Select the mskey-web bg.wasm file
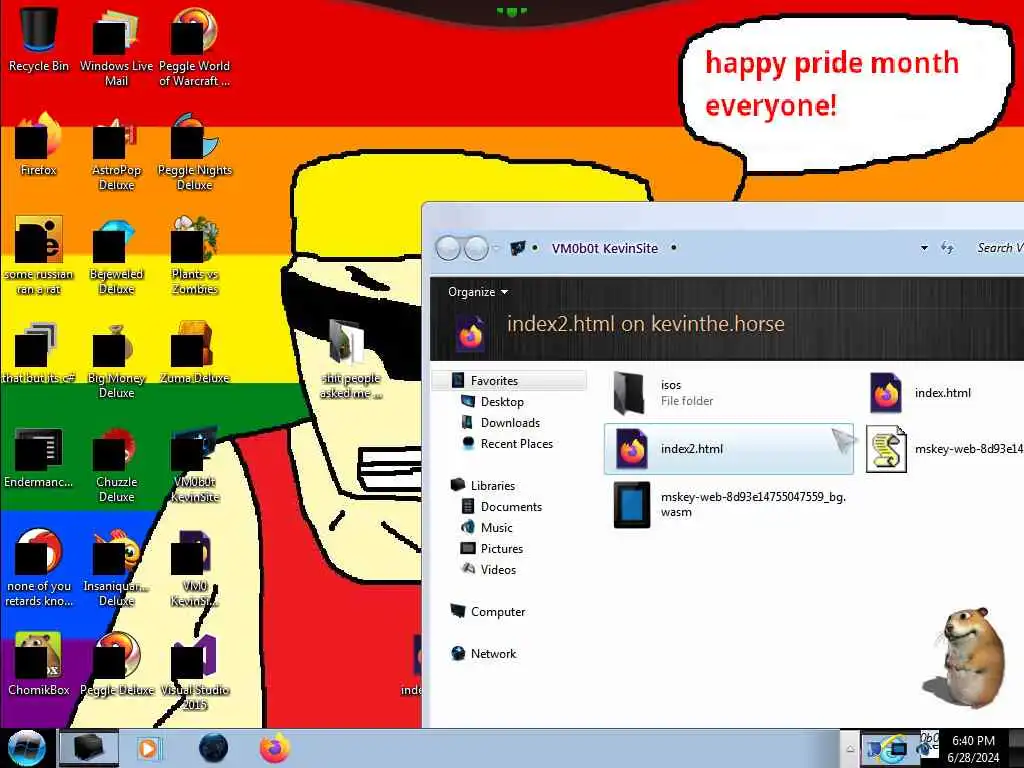Image resolution: width=1024 pixels, height=768 pixels. (x=730, y=504)
